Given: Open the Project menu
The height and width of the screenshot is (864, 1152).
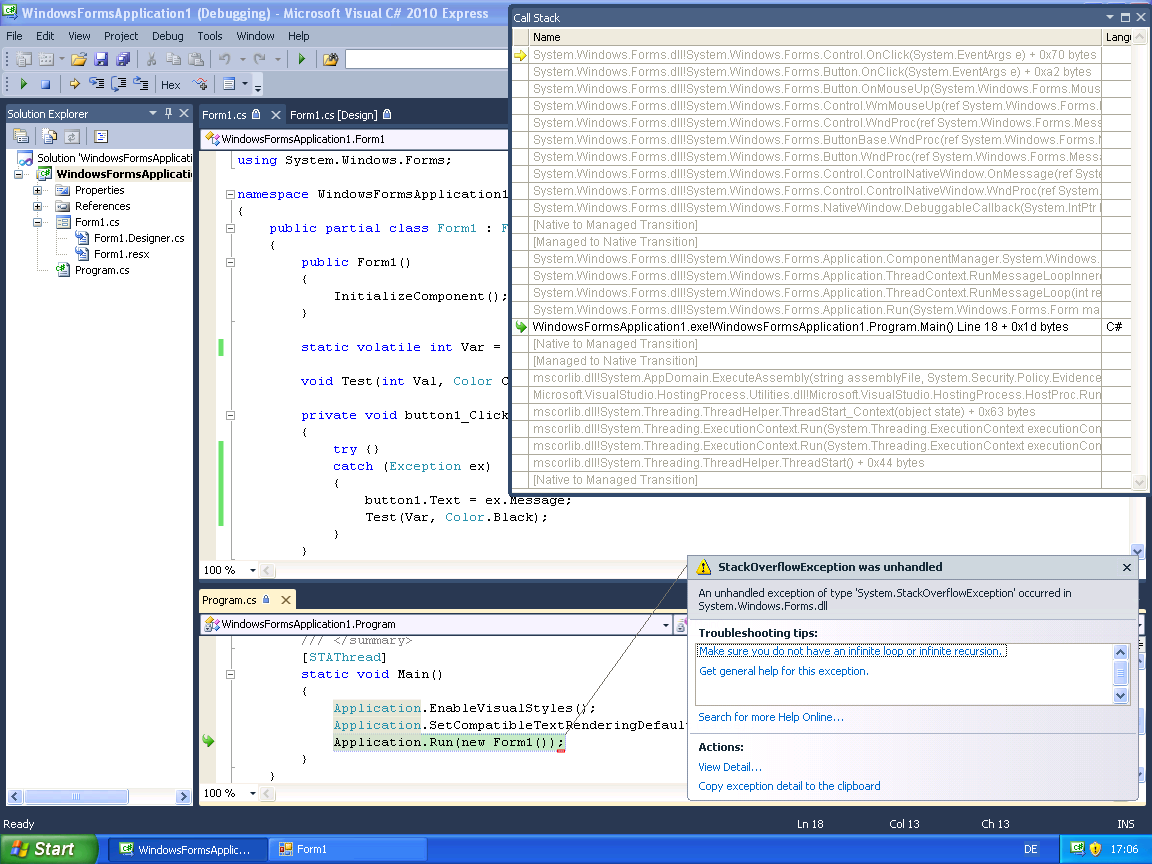Looking at the screenshot, I should tap(120, 36).
